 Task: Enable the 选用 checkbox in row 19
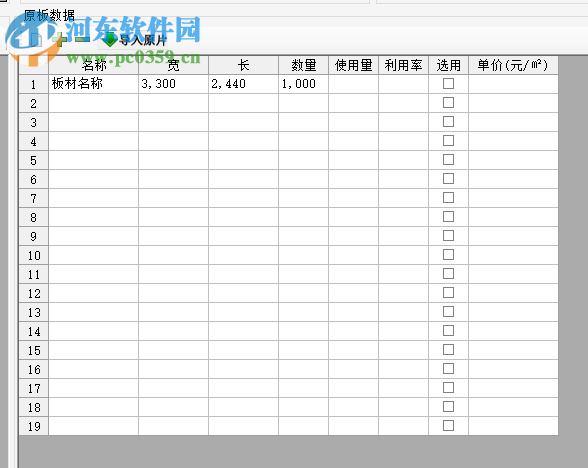pyautogui.click(x=448, y=426)
